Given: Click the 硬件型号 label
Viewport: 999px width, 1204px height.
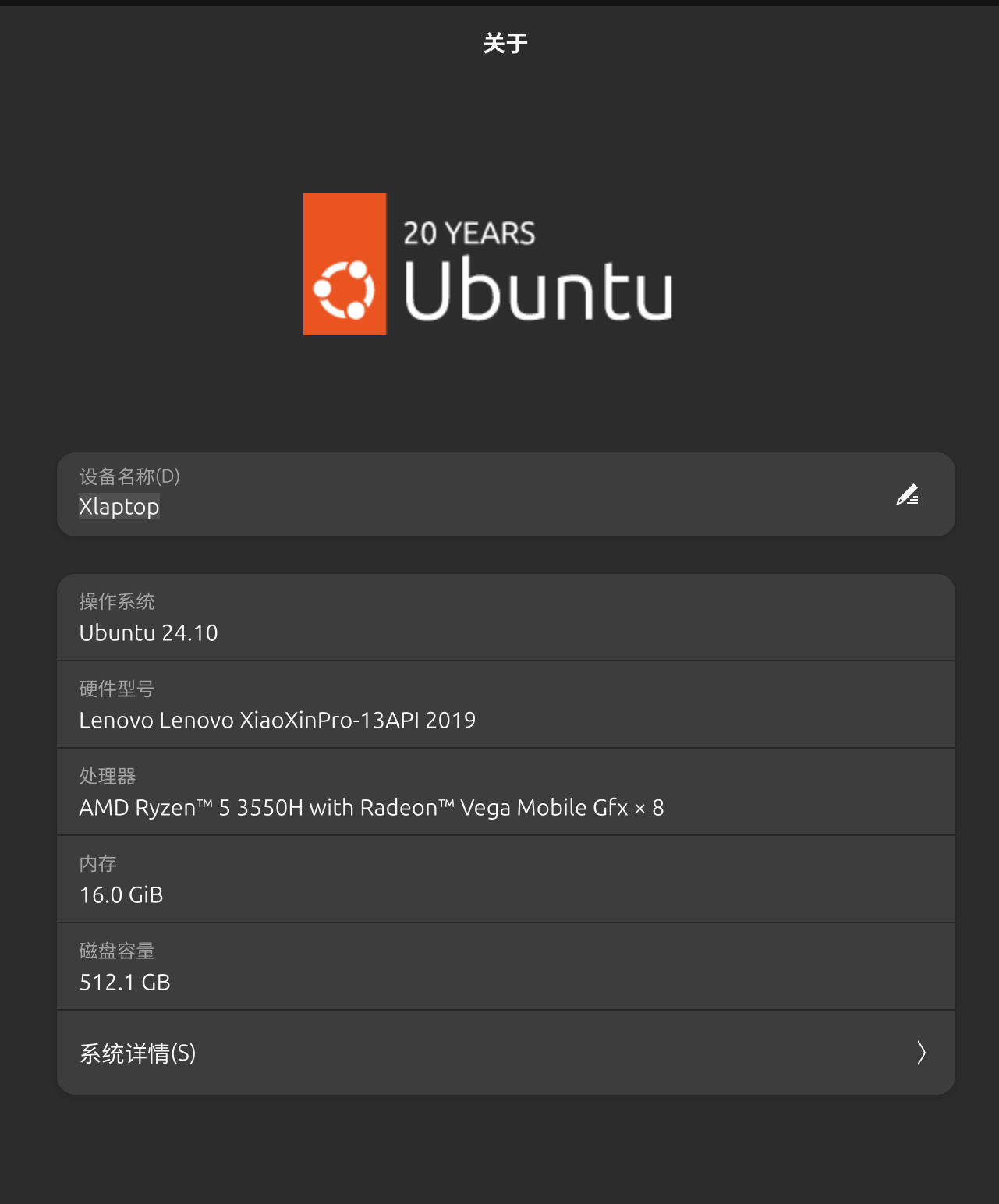Looking at the screenshot, I should point(117,689).
